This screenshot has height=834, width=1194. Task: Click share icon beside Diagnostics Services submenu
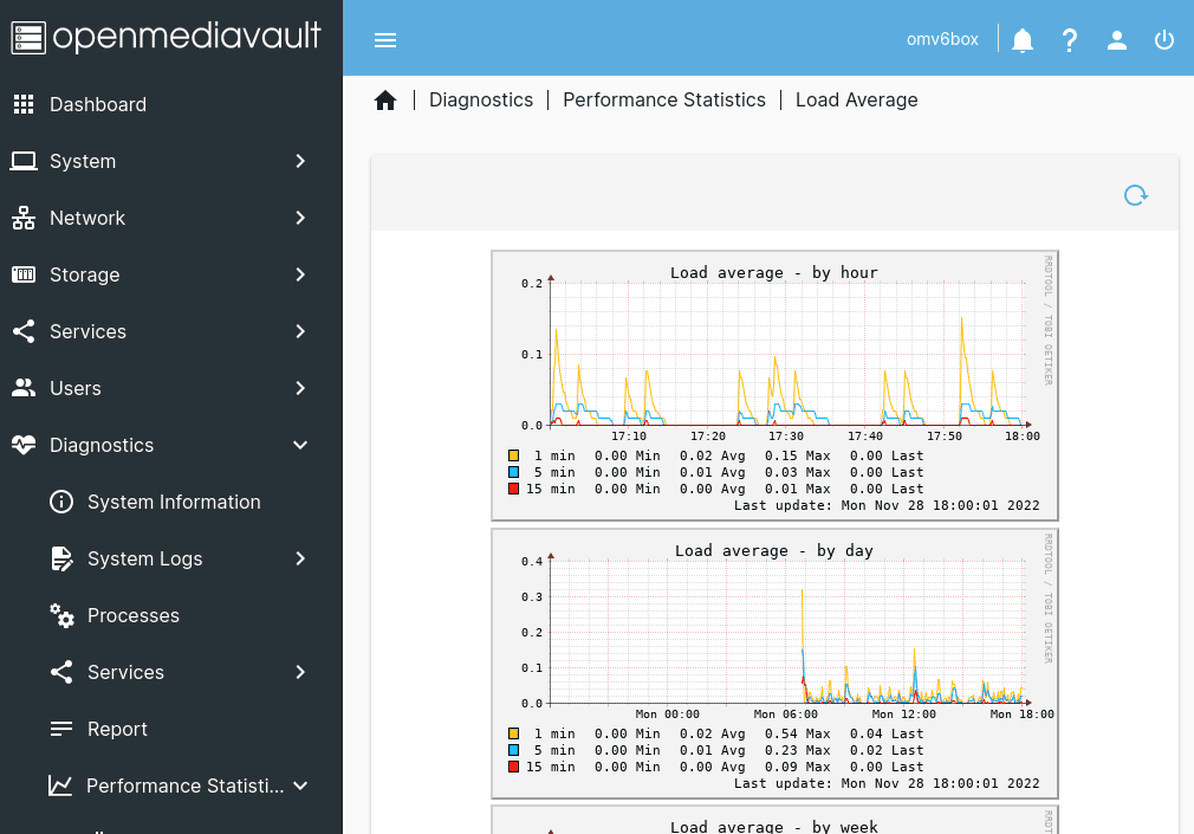[x=62, y=672]
